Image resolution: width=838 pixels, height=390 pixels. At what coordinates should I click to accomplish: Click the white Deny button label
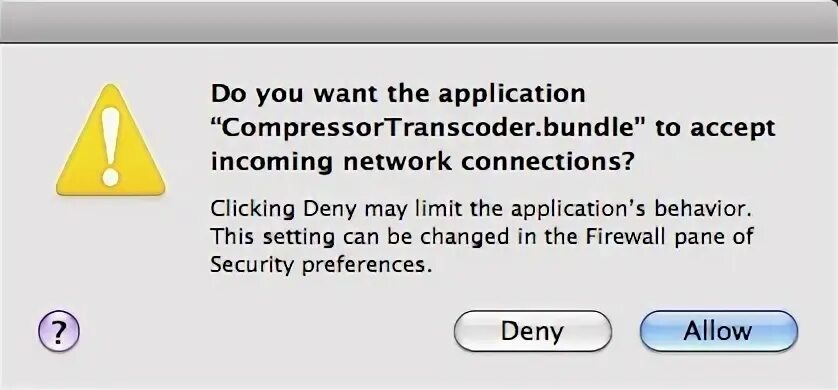(532, 332)
